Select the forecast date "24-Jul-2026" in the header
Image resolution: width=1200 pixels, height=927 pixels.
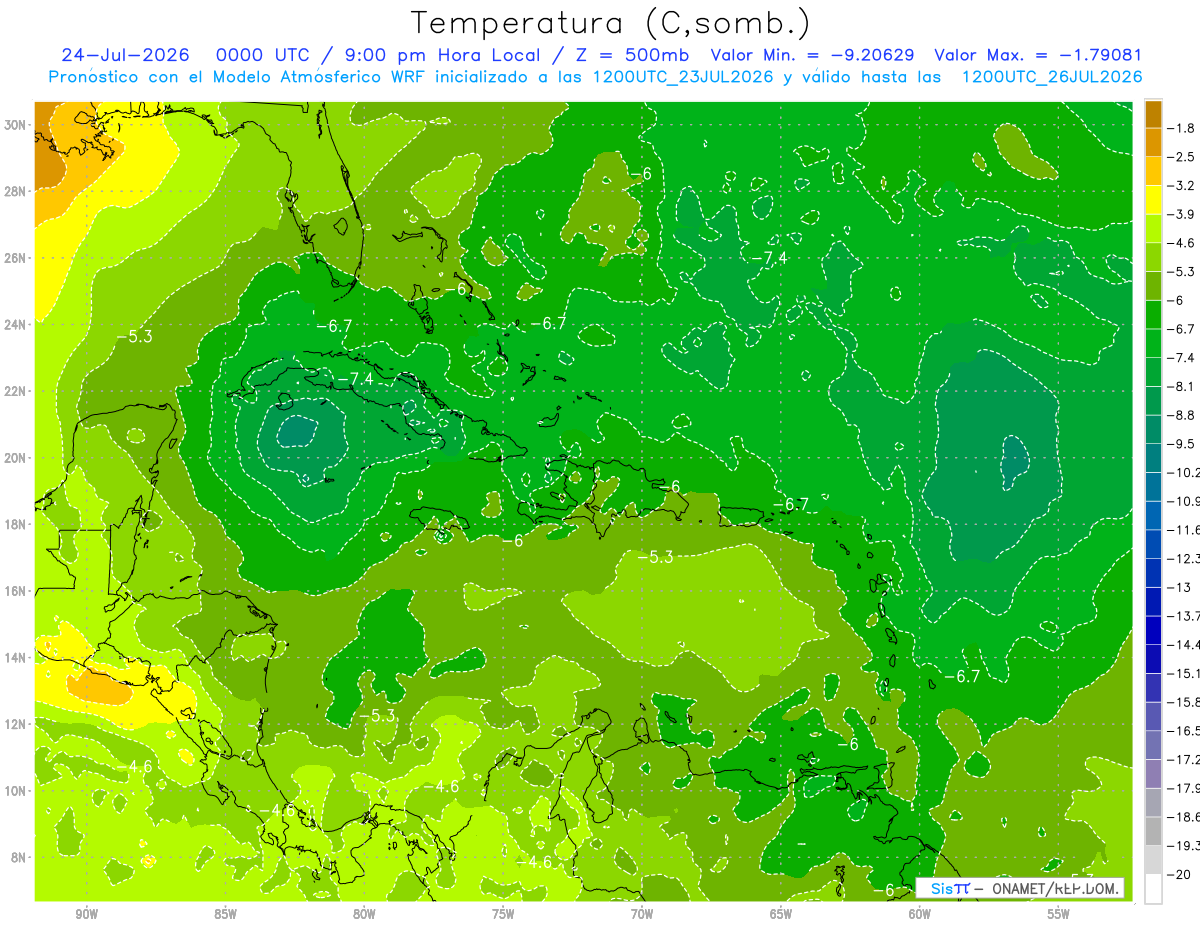point(127,55)
